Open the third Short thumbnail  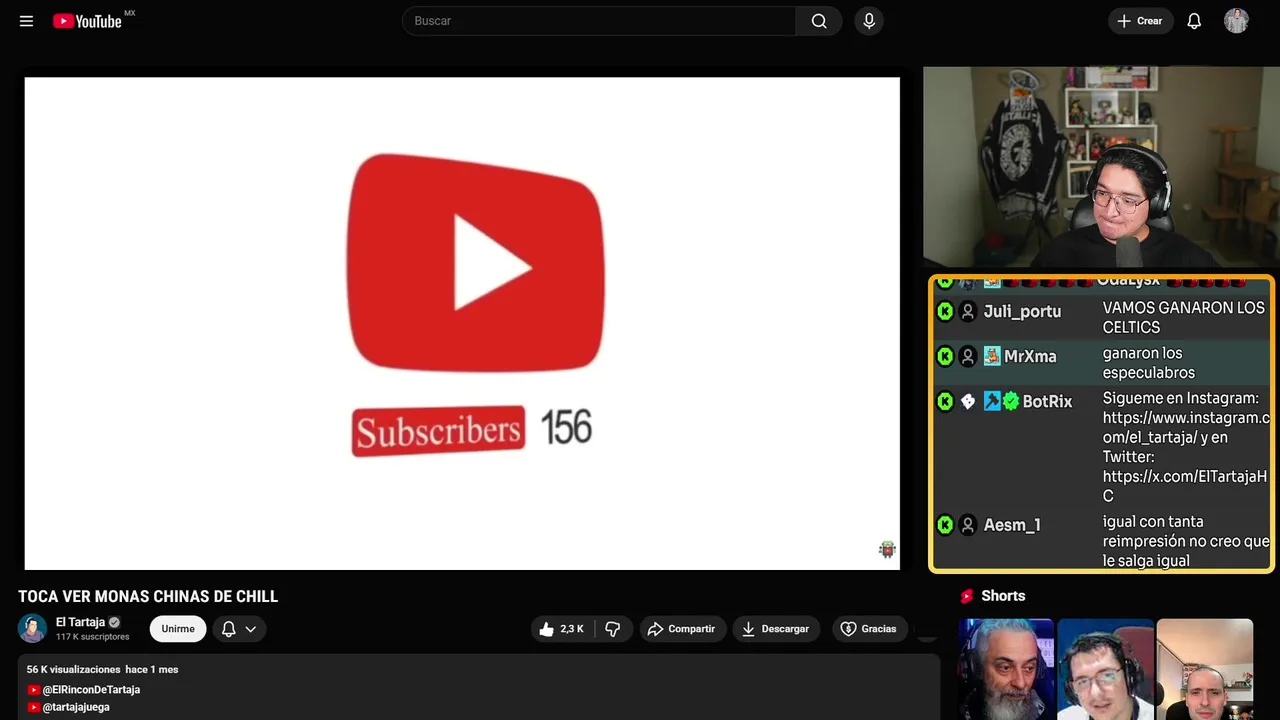click(x=1204, y=669)
